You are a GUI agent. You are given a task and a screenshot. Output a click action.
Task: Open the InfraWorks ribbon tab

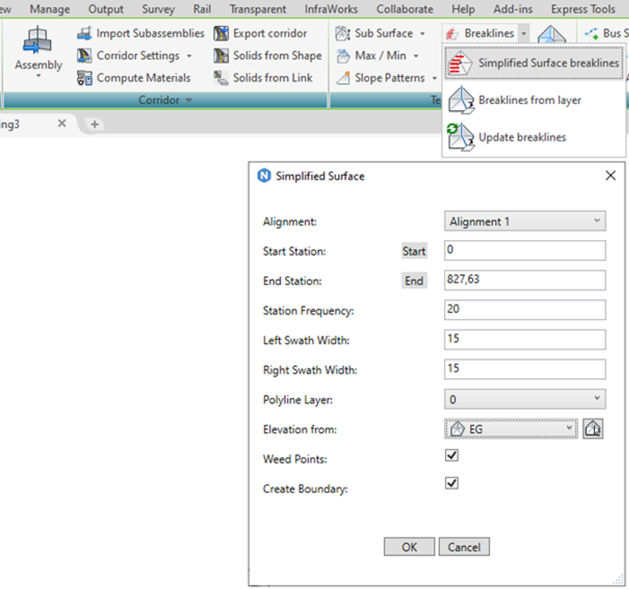[331, 9]
